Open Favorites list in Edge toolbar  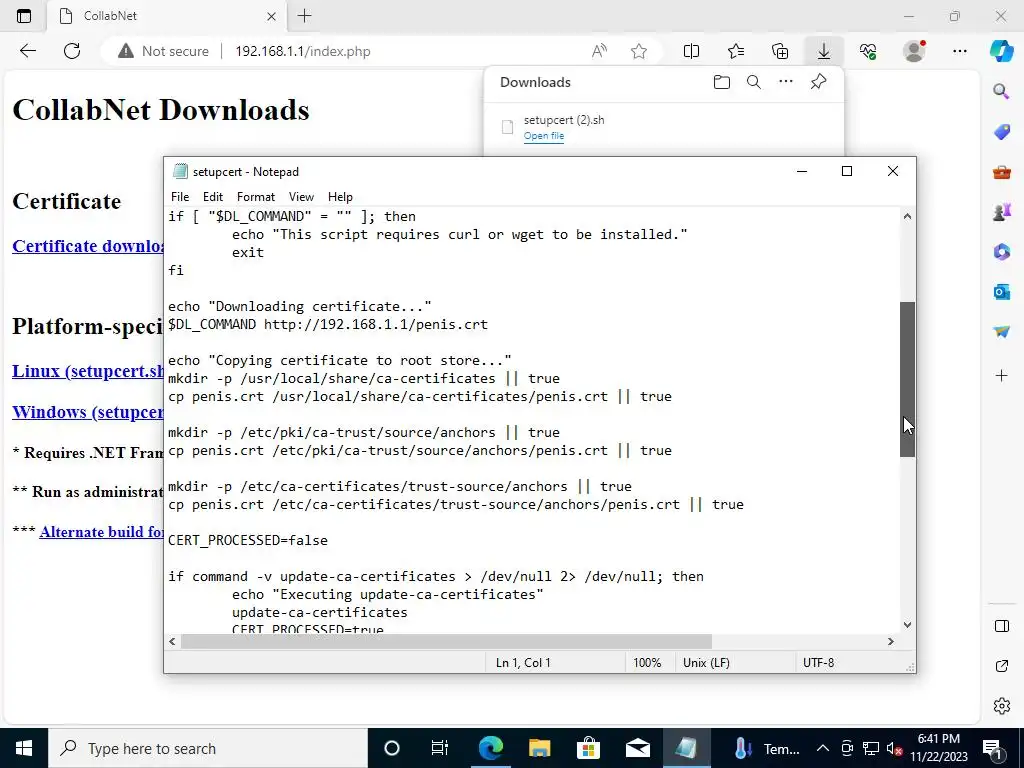click(x=735, y=51)
